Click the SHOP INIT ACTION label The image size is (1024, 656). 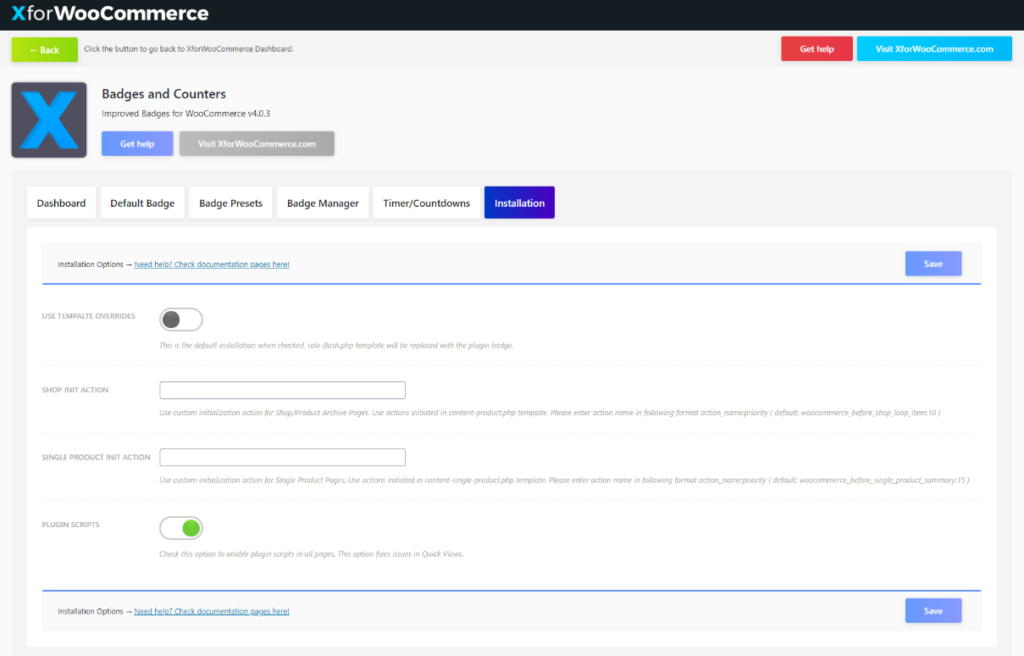tap(75, 390)
